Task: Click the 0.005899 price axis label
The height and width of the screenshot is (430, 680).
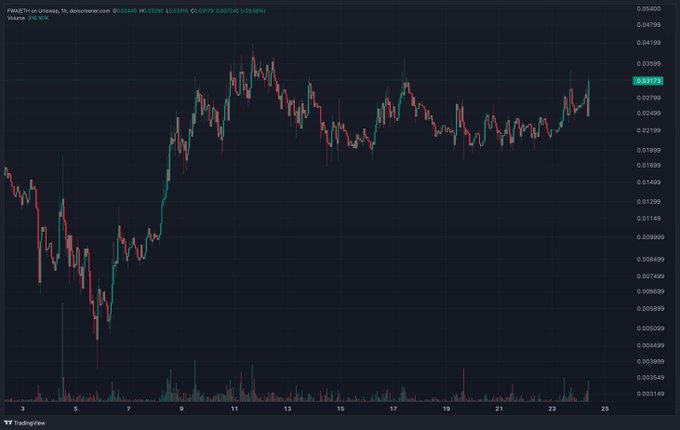Action: [650, 309]
